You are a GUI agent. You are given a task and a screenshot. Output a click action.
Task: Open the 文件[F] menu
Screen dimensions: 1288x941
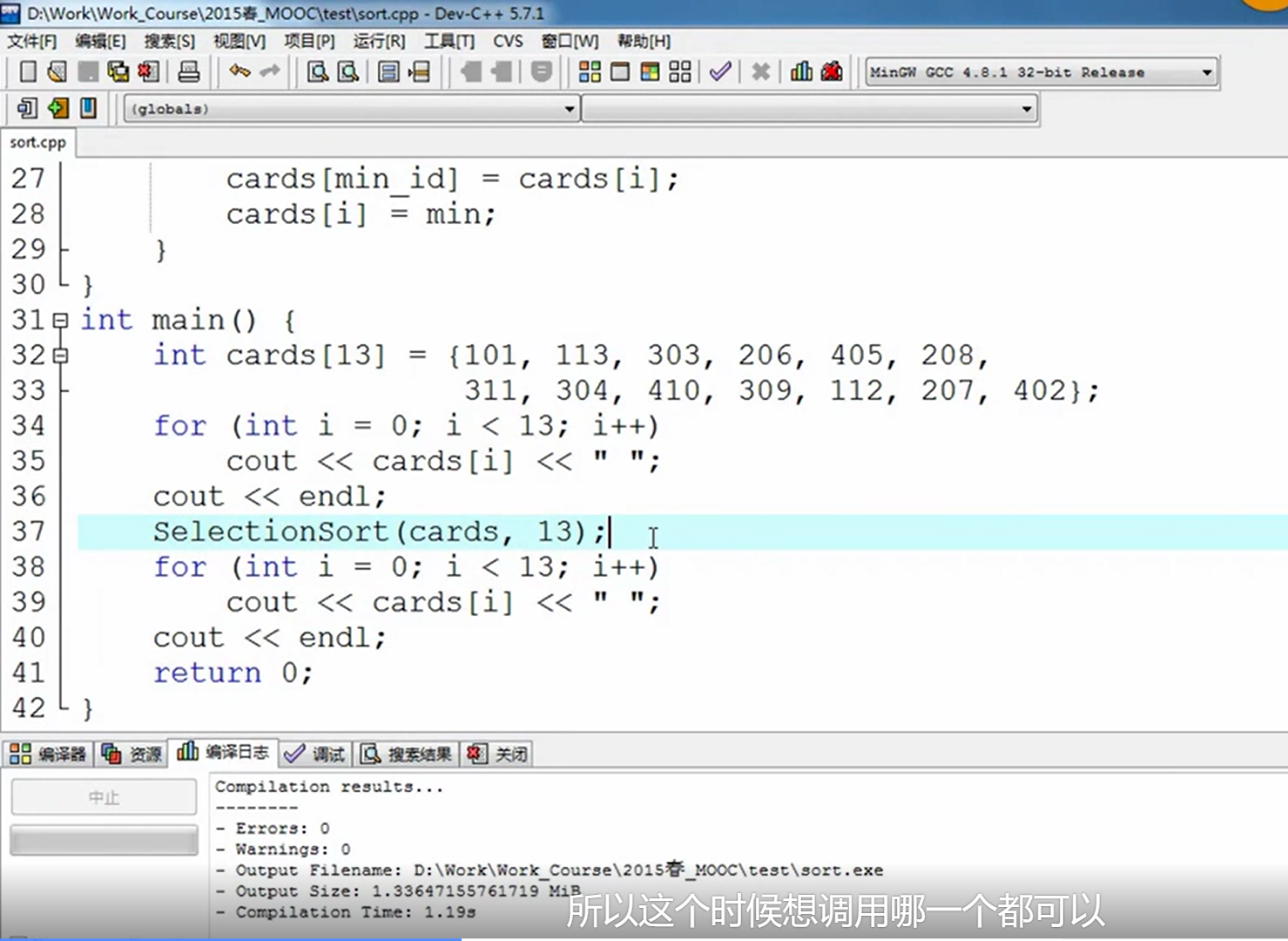coord(32,41)
